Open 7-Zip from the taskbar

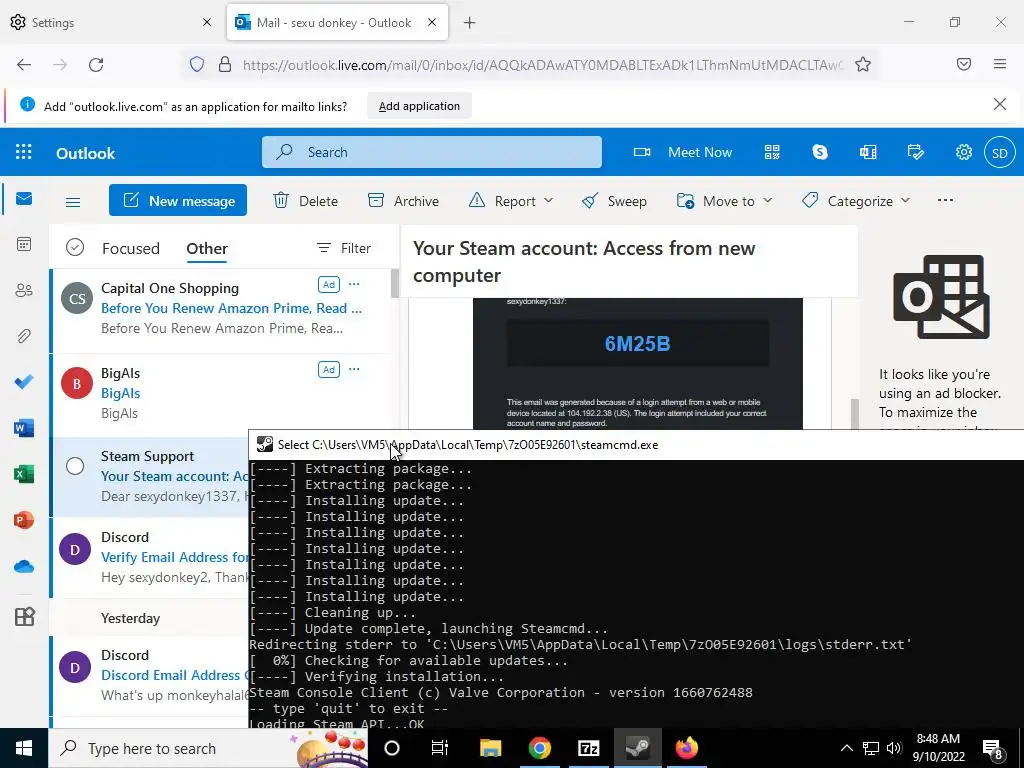pos(588,748)
